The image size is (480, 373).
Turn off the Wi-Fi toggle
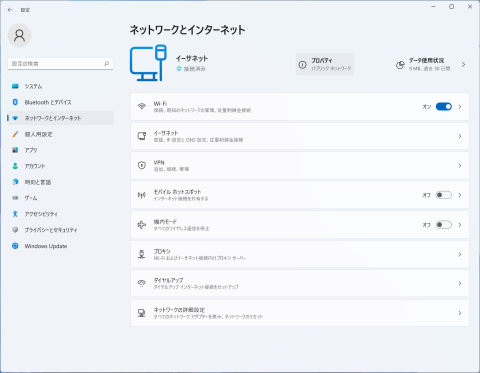click(x=444, y=107)
